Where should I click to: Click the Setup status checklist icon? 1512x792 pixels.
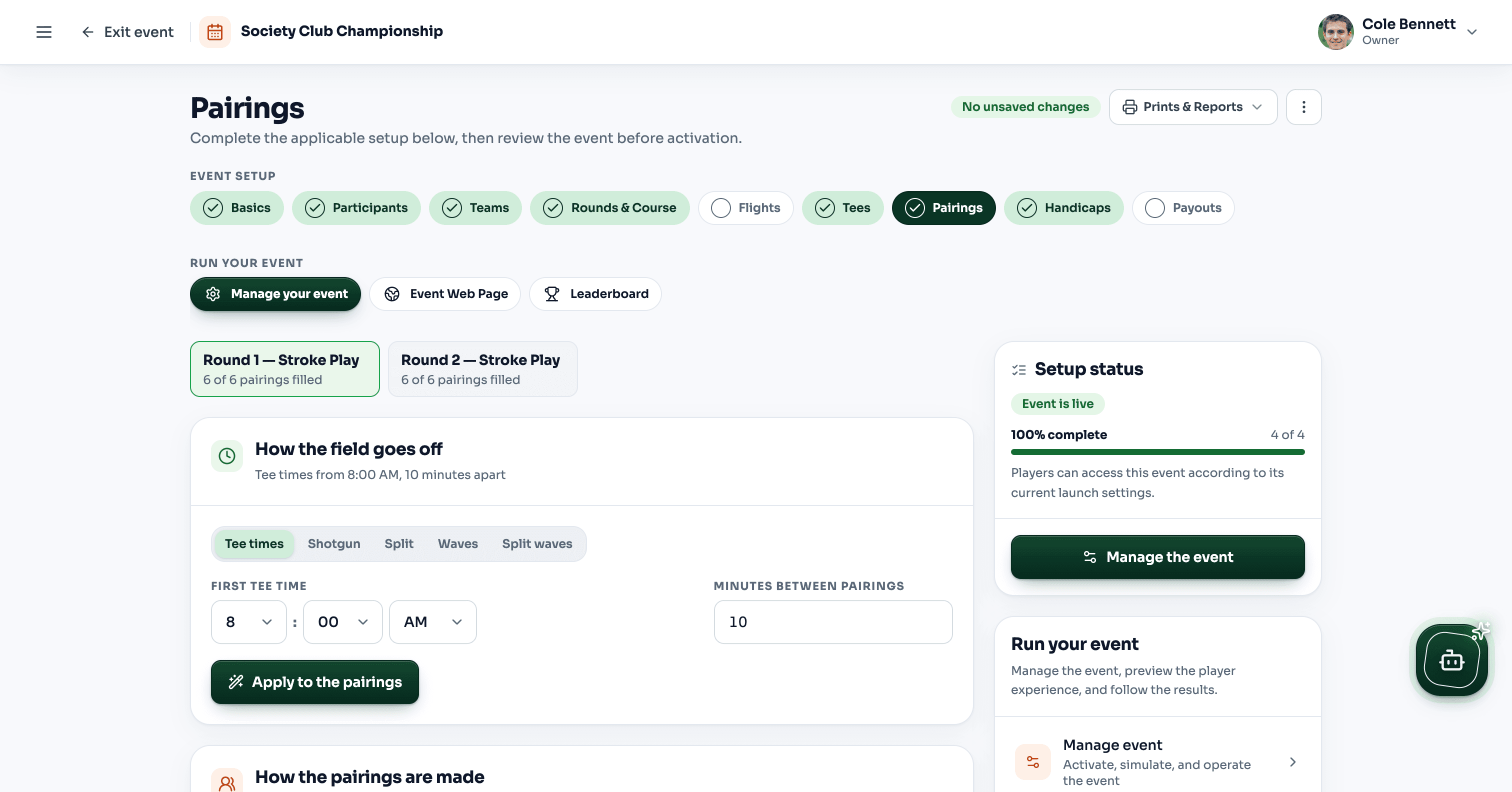1019,370
